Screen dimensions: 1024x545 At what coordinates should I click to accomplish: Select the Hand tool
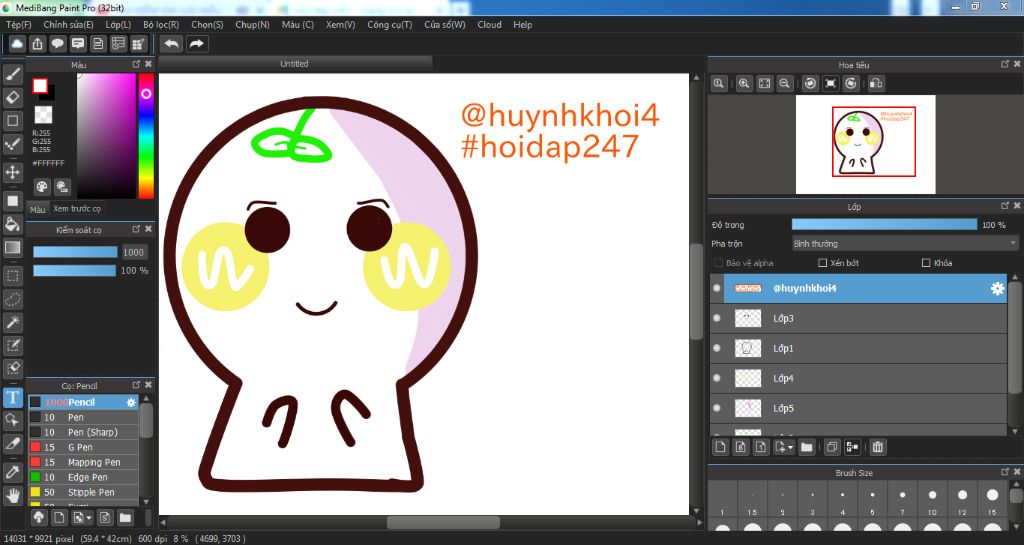click(12, 495)
